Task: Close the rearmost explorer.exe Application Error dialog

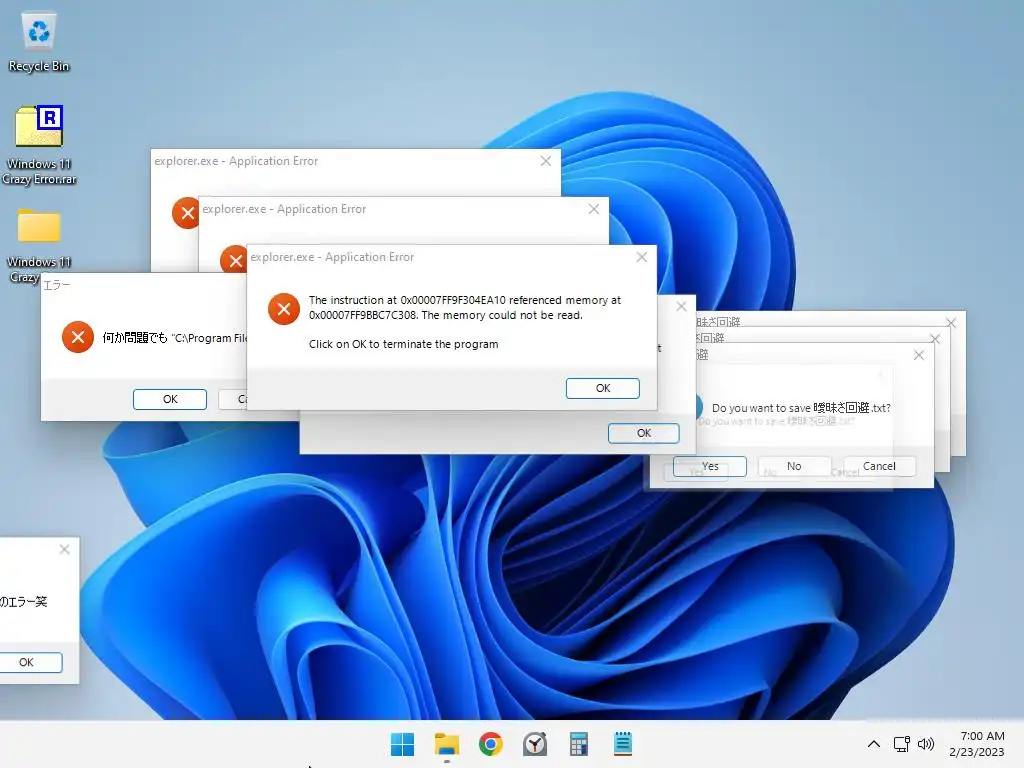Action: [x=546, y=161]
